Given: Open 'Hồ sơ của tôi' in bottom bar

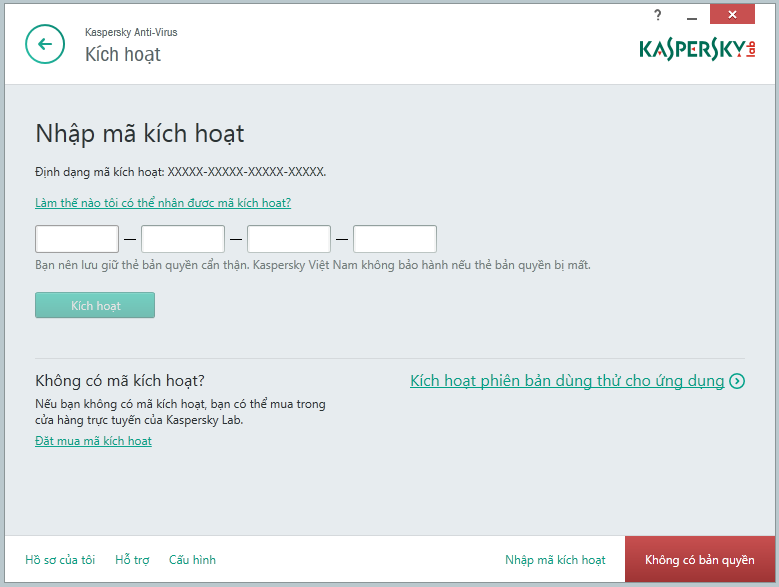Looking at the screenshot, I should [x=60, y=560].
